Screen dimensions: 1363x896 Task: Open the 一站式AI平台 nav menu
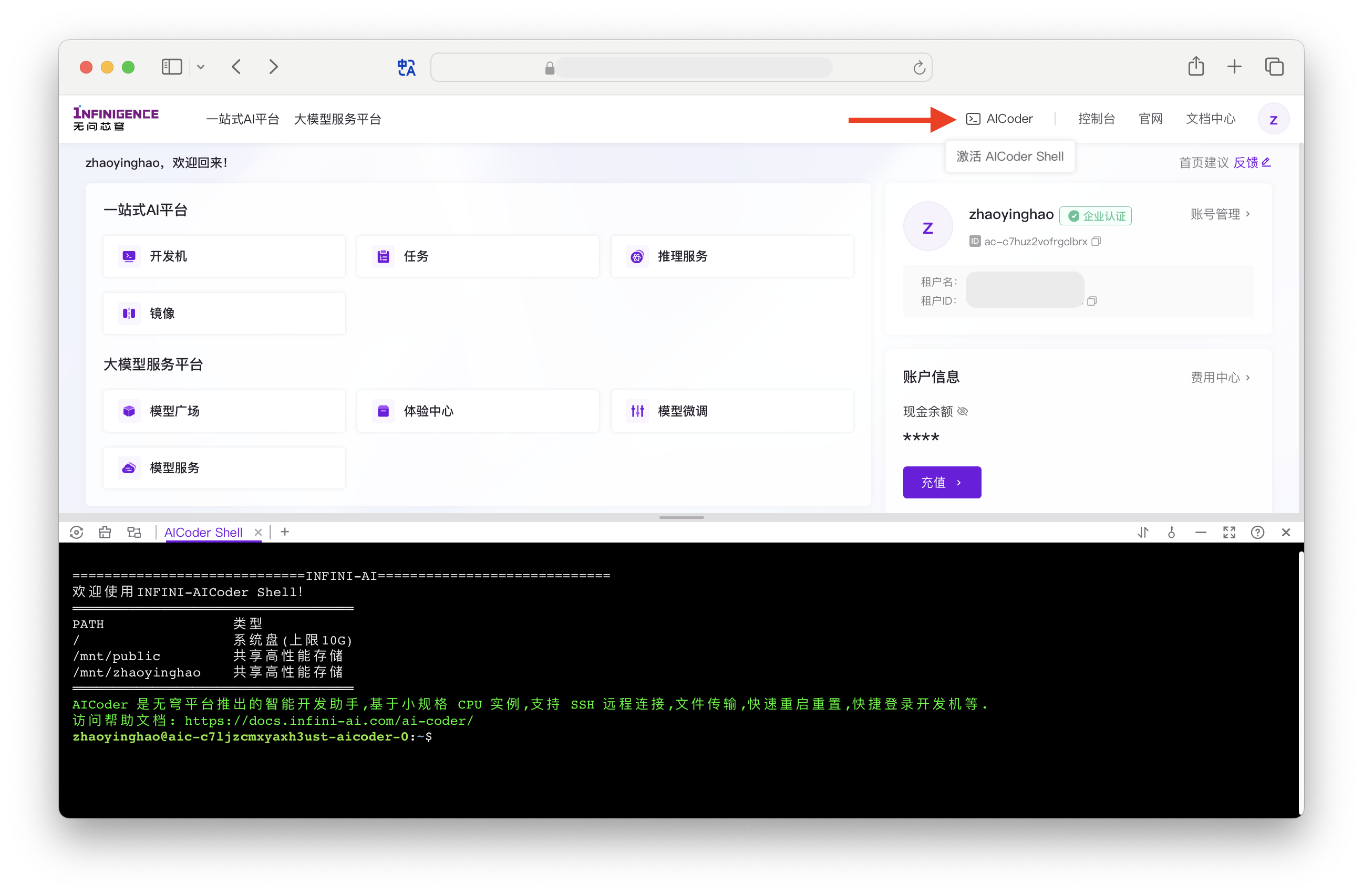(x=243, y=119)
